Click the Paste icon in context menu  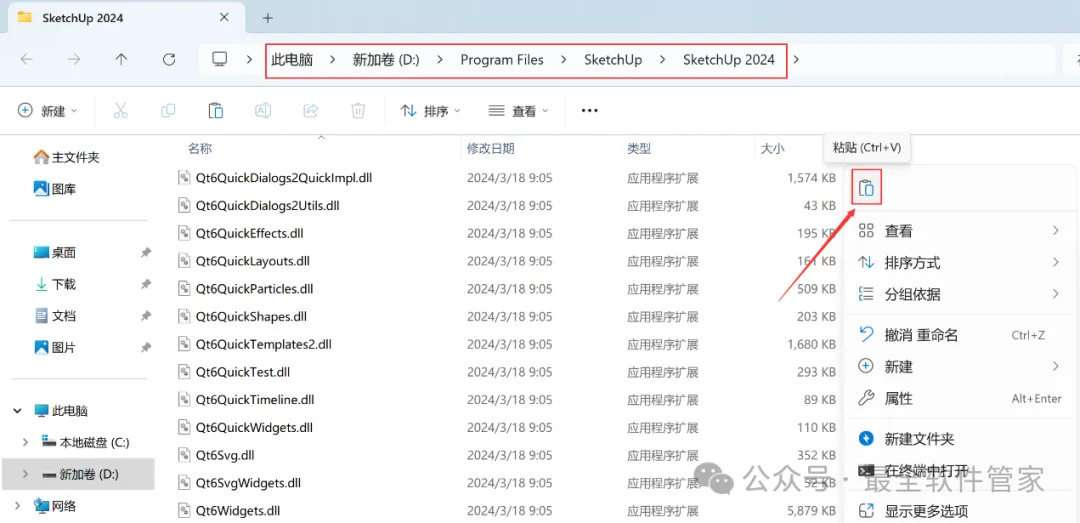coord(866,187)
